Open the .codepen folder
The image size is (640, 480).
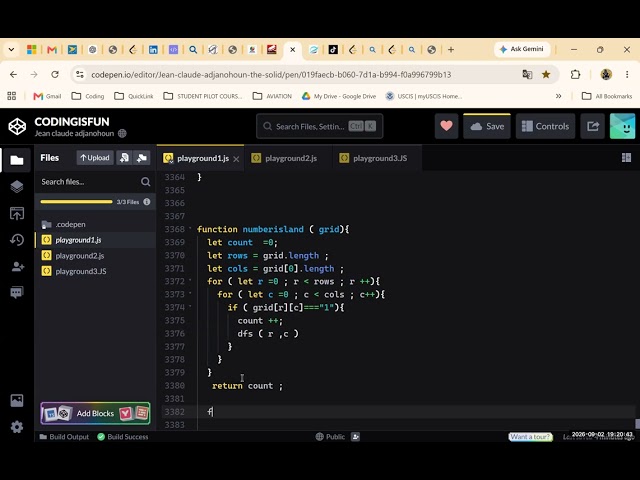(96, 224)
